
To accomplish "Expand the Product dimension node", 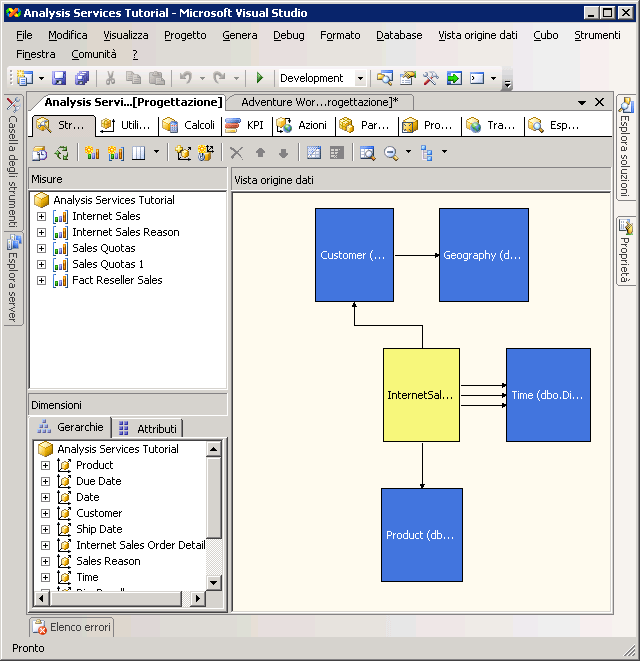I will point(46,465).
